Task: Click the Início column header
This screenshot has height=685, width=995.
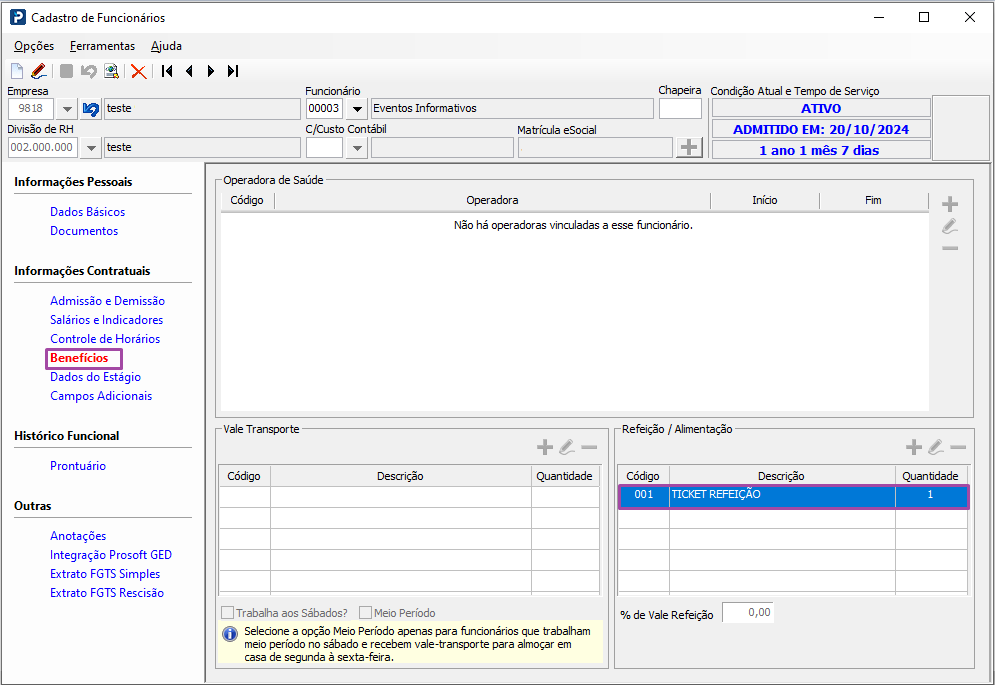Action: pos(765,201)
